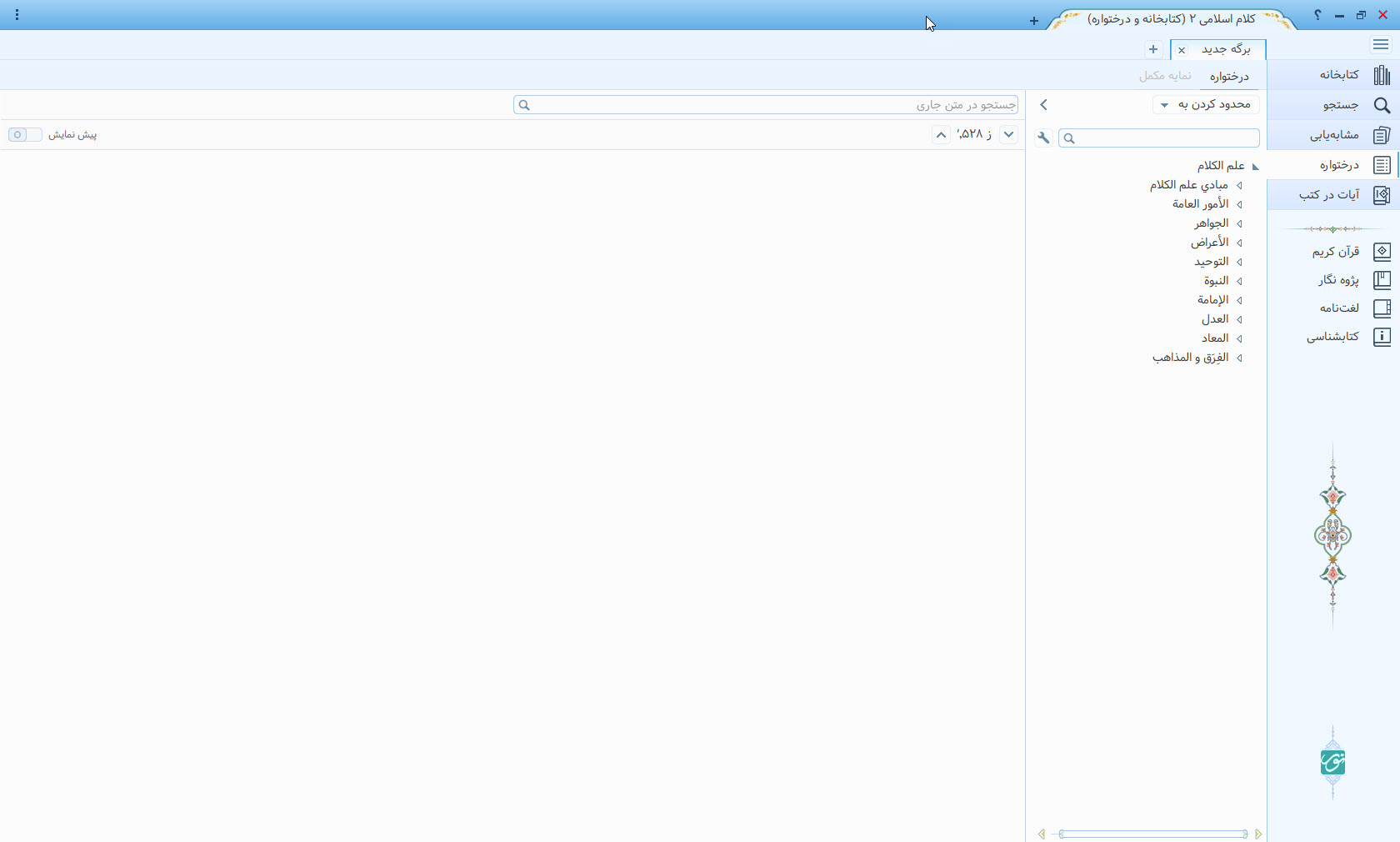Image resolution: width=1400 pixels, height=842 pixels.
Task: Expand the الأمور العامة node
Action: pos(1239,205)
